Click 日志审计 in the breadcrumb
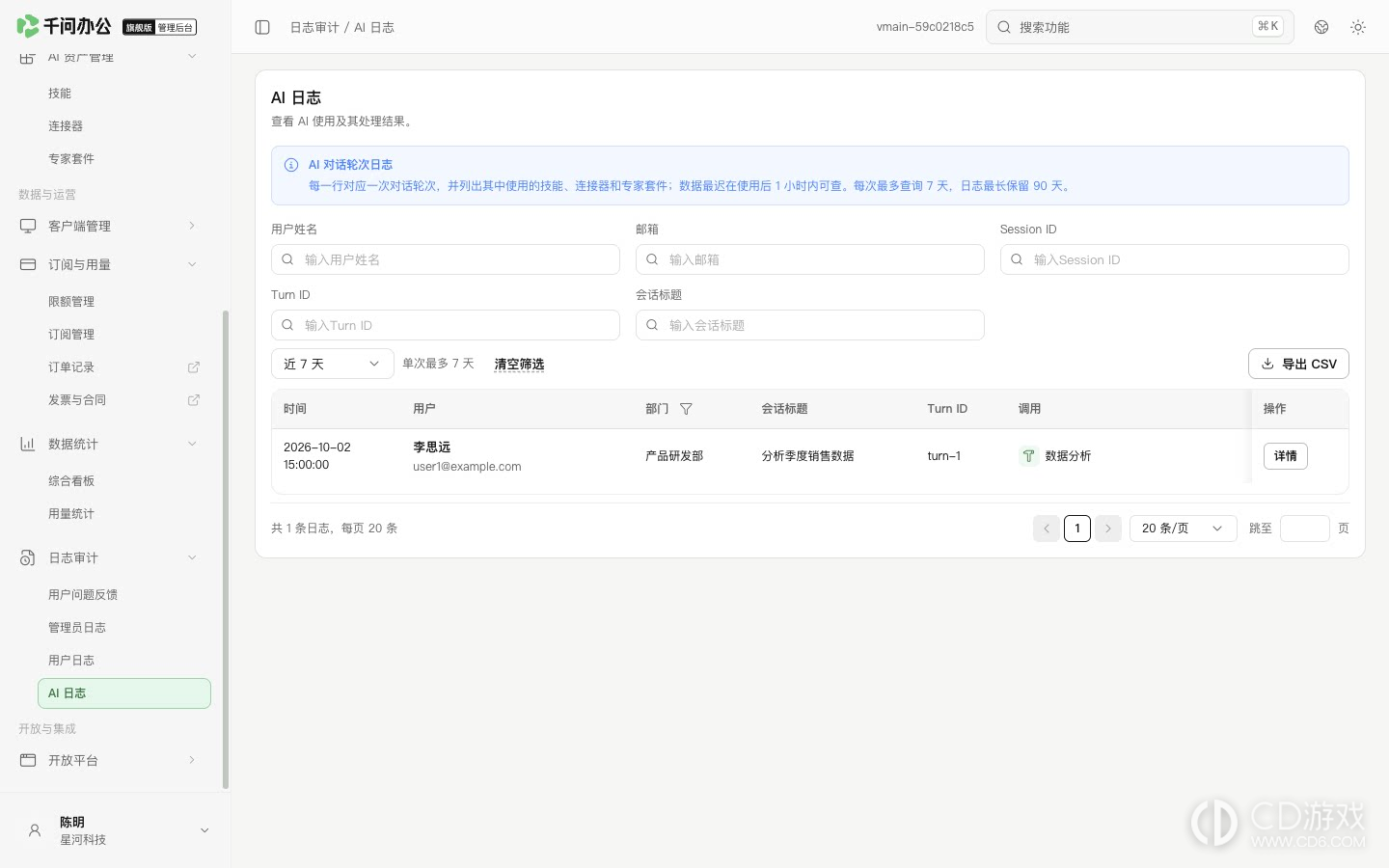 coord(314,27)
